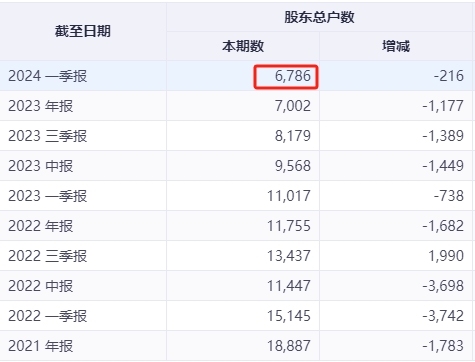This screenshot has height=362, width=475.
Task: Select the 2021 年报 row label
Action: [x=41, y=346]
